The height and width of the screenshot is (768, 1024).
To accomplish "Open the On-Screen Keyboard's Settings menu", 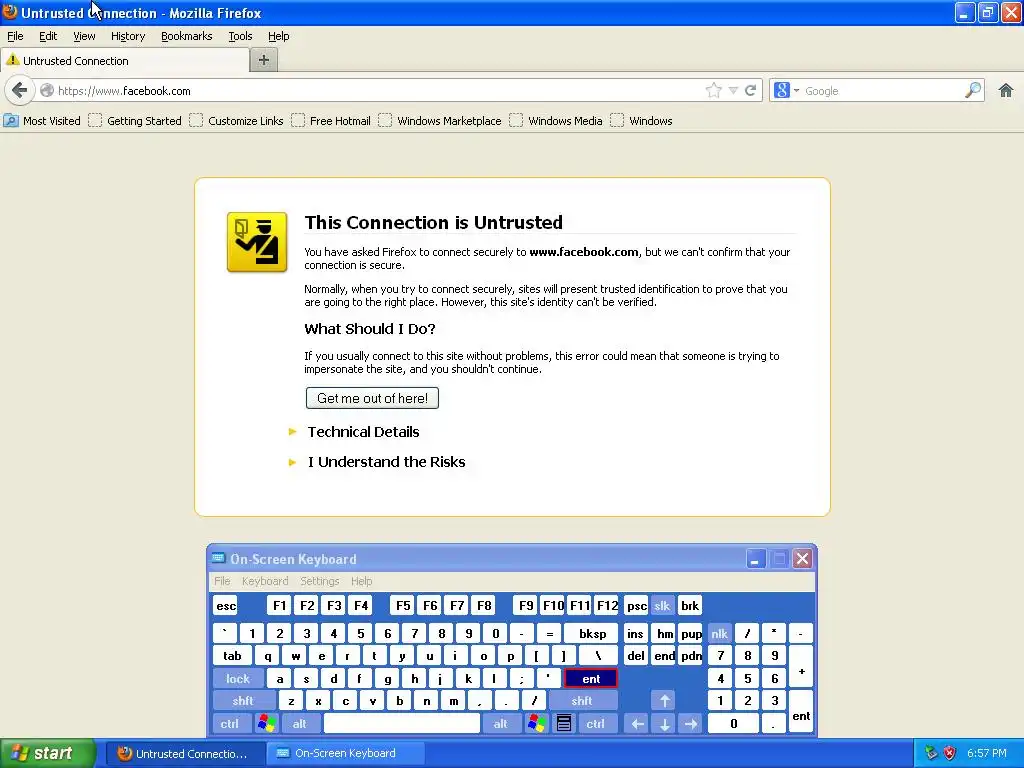I will pos(319,581).
